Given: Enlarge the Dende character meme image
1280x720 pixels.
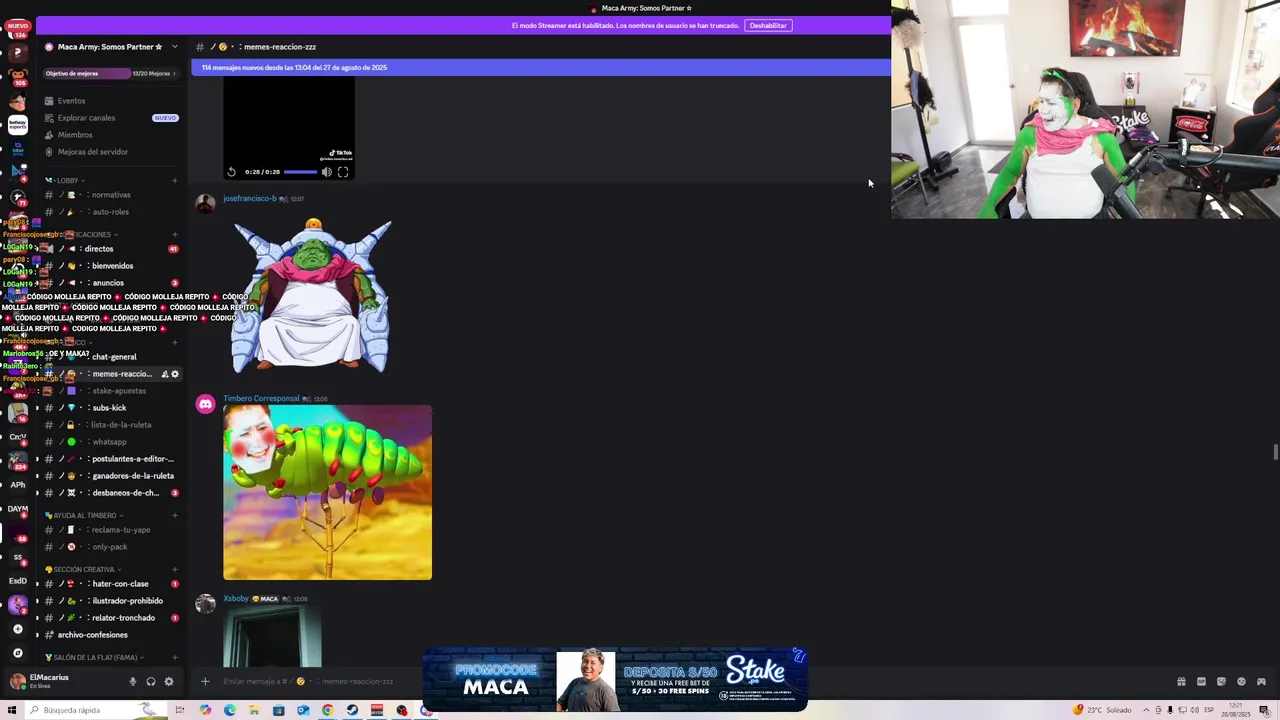Looking at the screenshot, I should coord(310,295).
